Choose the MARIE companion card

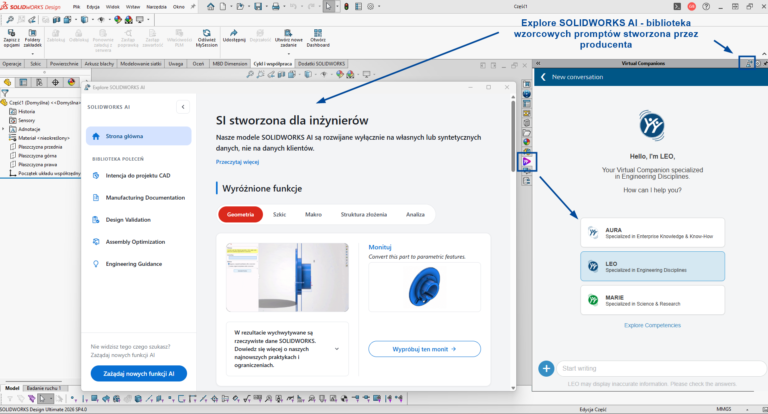tap(652, 300)
